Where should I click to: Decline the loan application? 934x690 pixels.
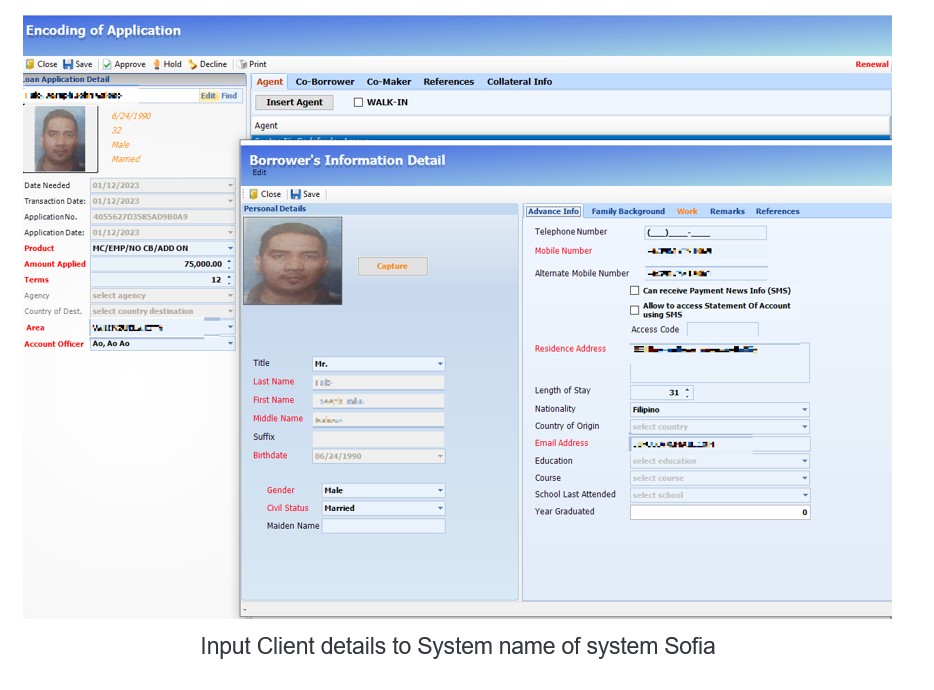tap(208, 64)
